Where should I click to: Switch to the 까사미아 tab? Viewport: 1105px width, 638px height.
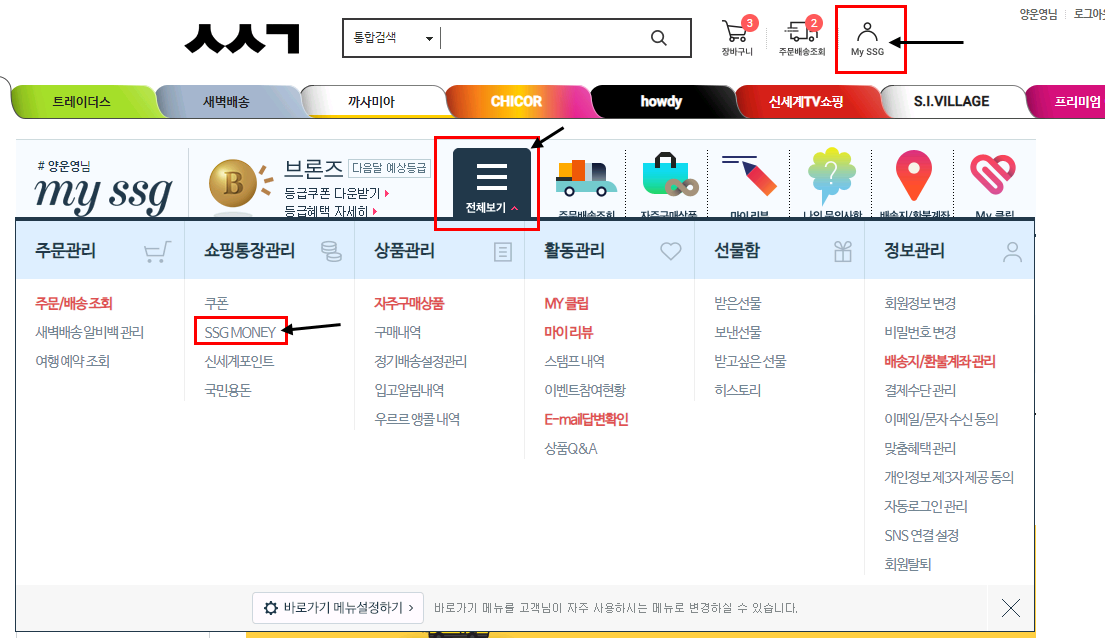coord(371,102)
